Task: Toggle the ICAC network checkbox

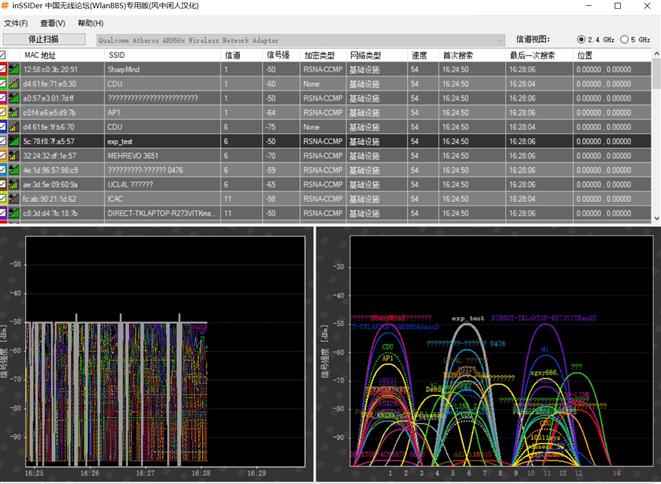Action: click(x=3, y=199)
